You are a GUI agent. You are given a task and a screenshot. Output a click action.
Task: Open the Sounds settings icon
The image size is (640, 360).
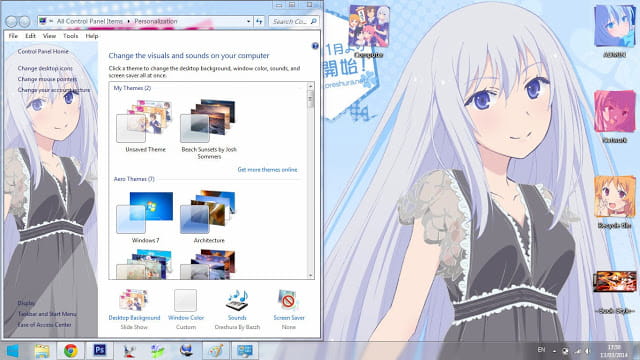coord(237,301)
